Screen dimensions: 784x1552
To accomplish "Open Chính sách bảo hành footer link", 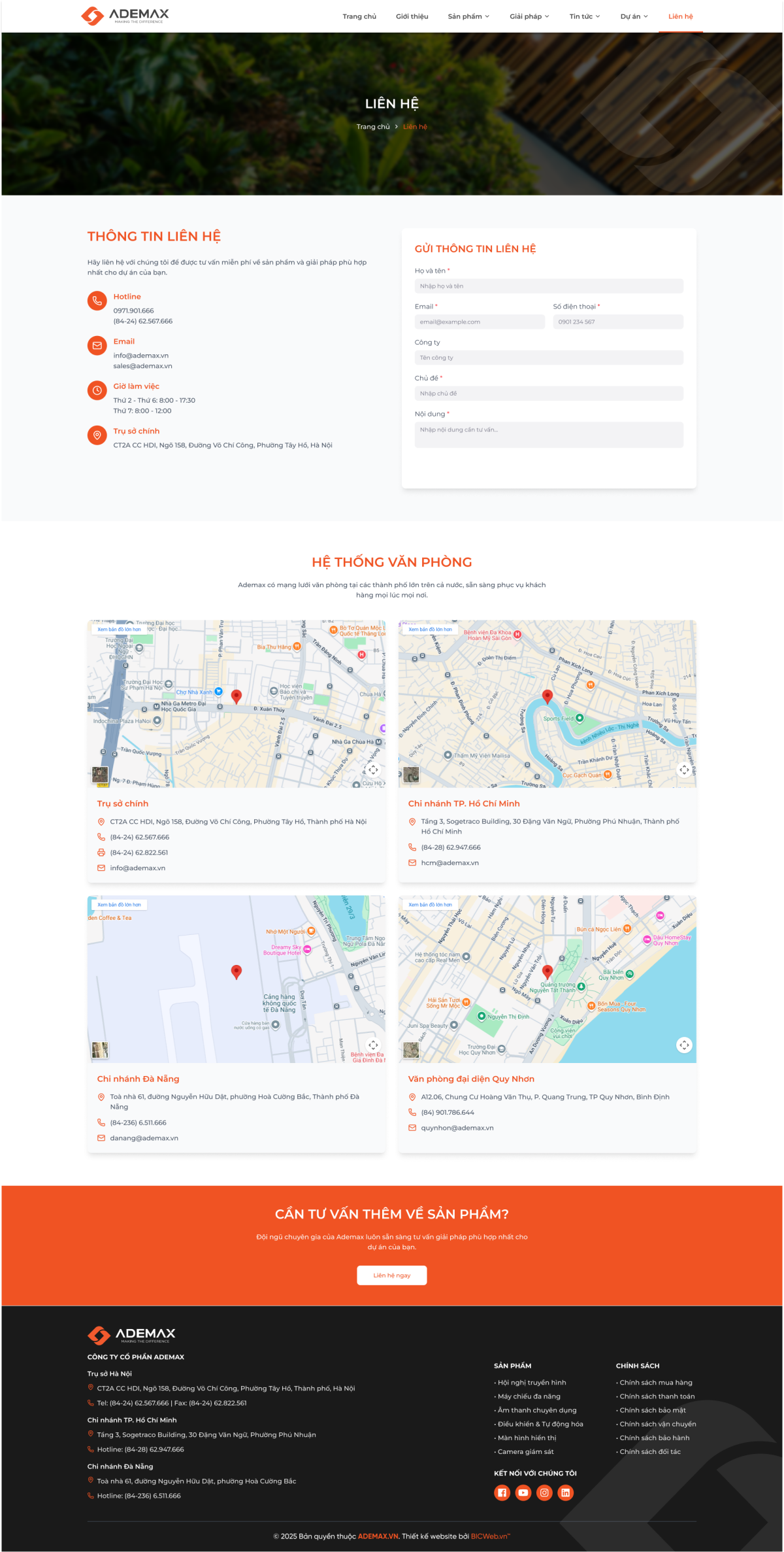I will click(x=654, y=1438).
